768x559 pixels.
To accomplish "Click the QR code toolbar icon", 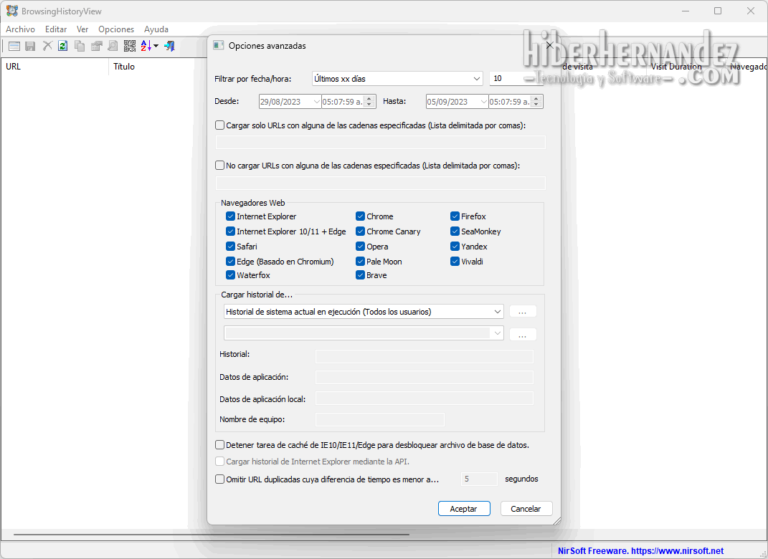I will [x=130, y=46].
